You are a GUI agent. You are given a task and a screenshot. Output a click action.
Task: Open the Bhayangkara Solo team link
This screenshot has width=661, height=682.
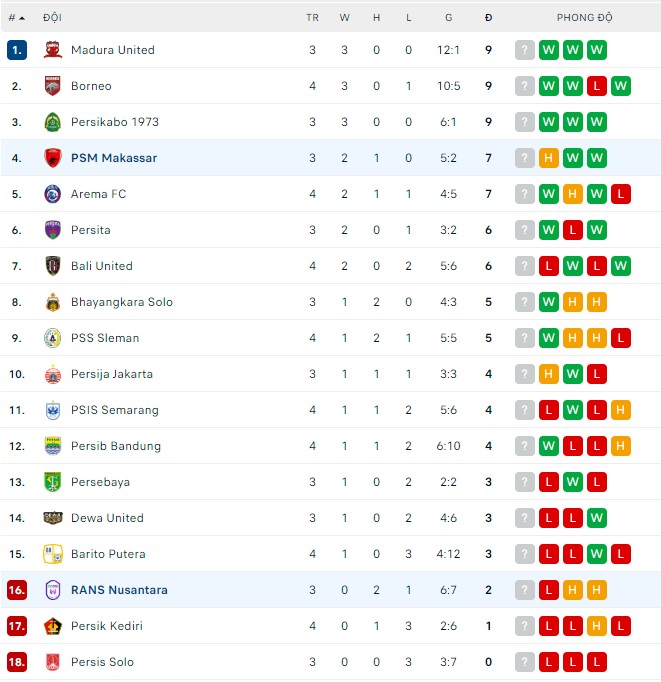pyautogui.click(x=121, y=302)
